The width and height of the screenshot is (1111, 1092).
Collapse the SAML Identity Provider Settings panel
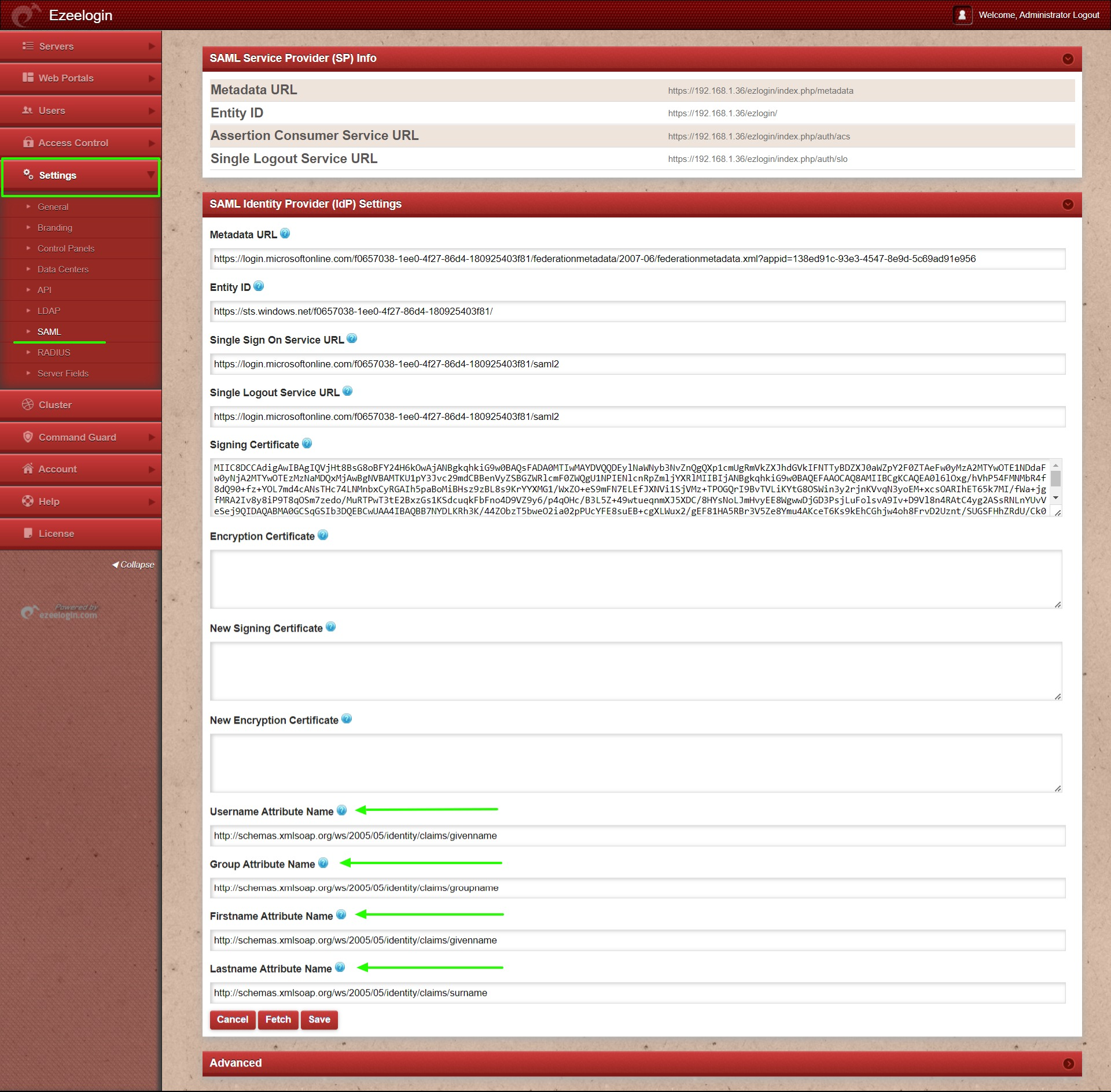[x=1068, y=204]
